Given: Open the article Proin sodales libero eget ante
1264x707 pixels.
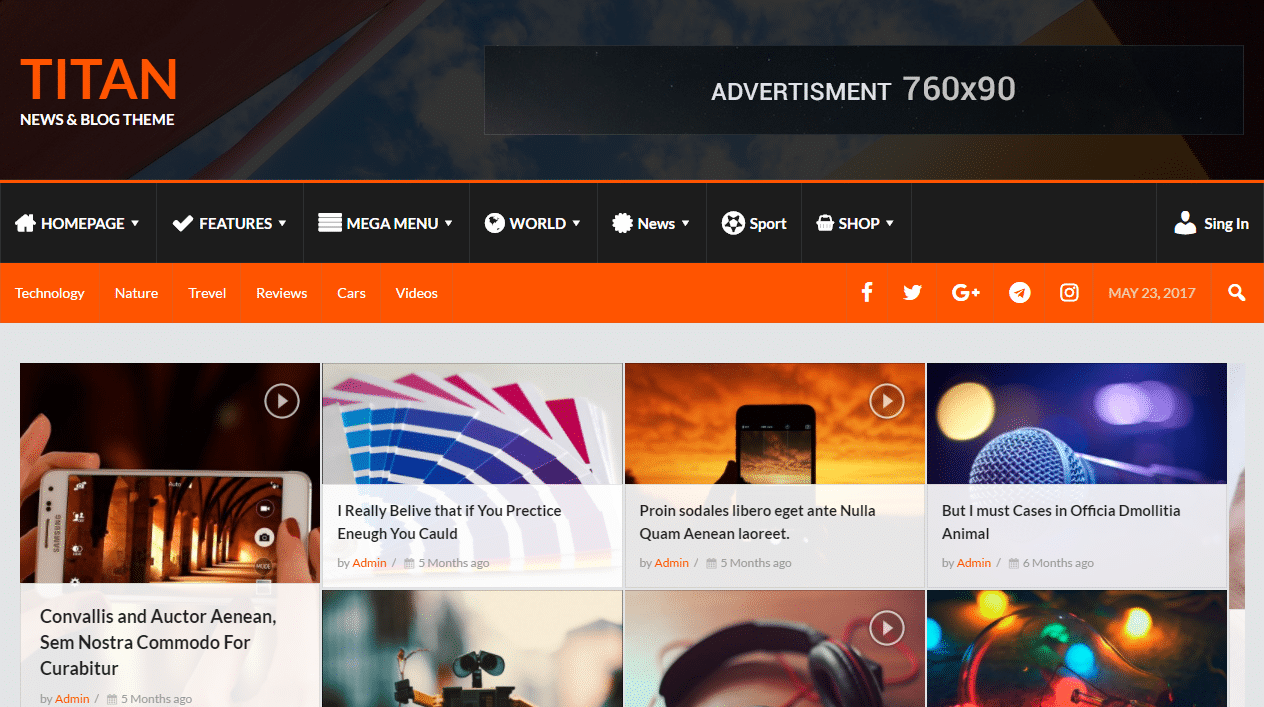Looking at the screenshot, I should pyautogui.click(x=757, y=522).
